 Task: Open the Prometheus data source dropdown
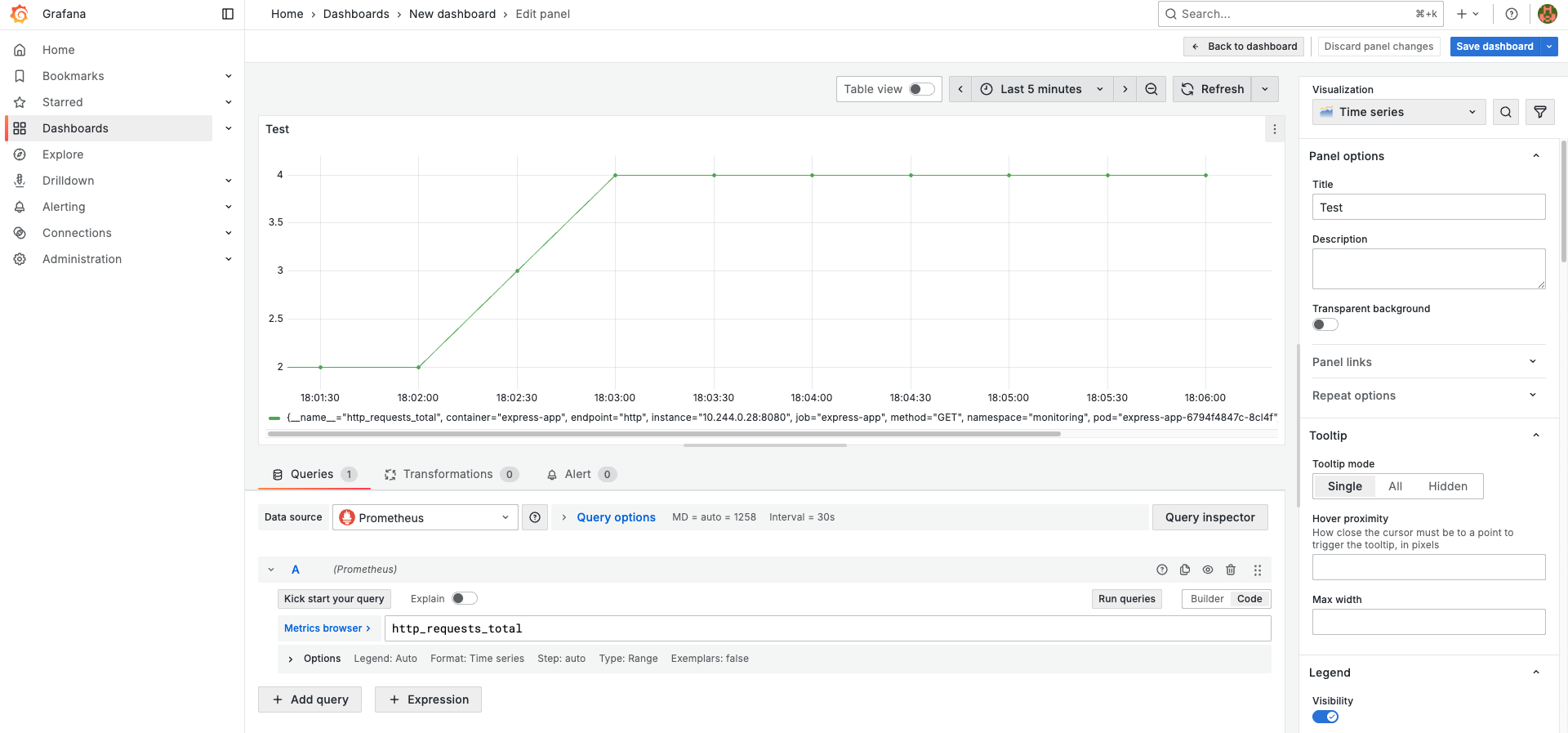[425, 517]
